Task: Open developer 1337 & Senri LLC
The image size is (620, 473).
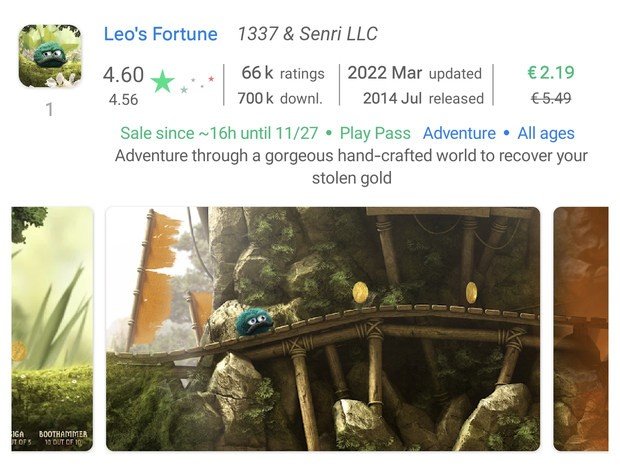Action: [307, 34]
